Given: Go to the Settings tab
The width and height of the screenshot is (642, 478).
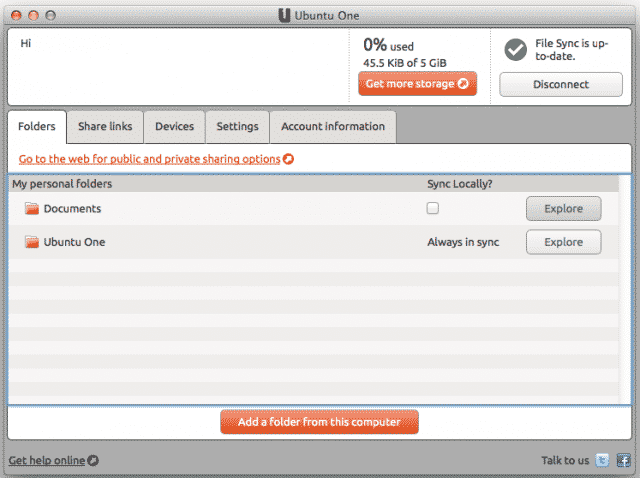Looking at the screenshot, I should [237, 127].
